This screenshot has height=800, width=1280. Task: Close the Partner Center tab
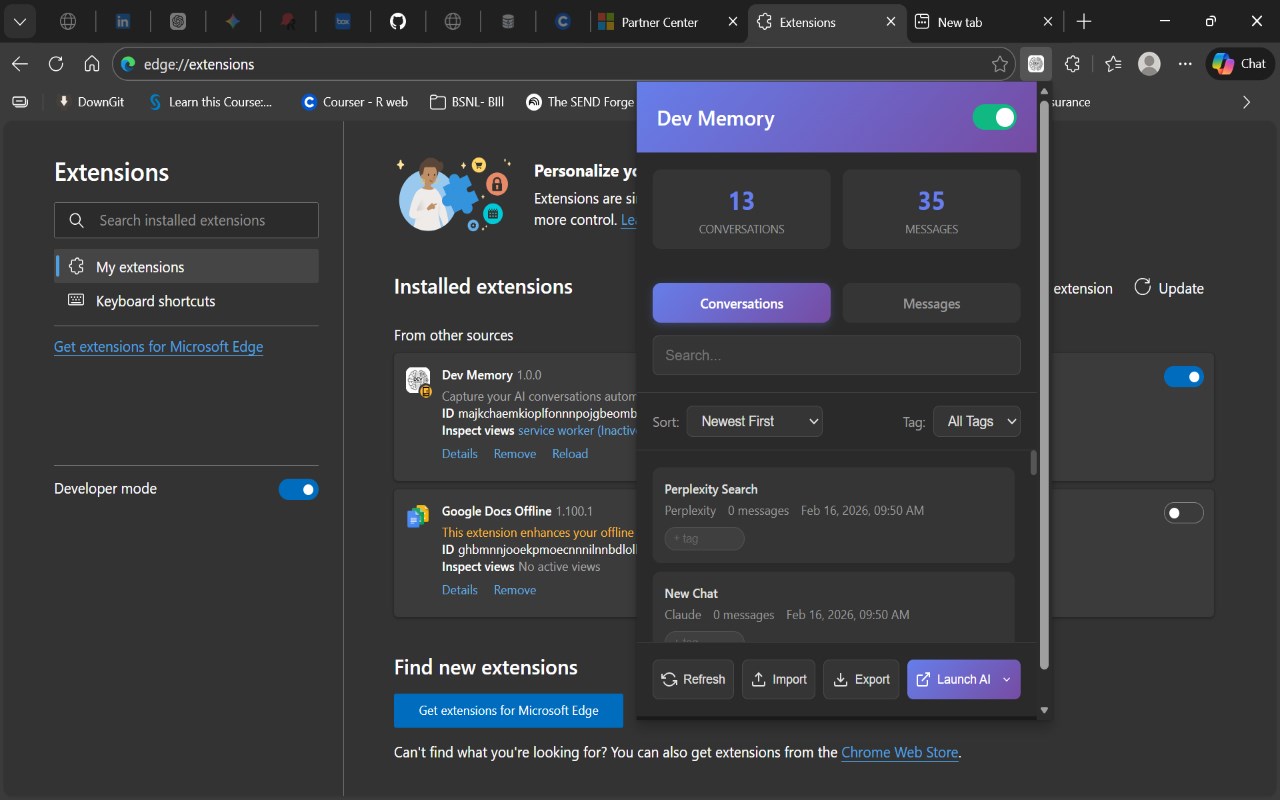[732, 22]
